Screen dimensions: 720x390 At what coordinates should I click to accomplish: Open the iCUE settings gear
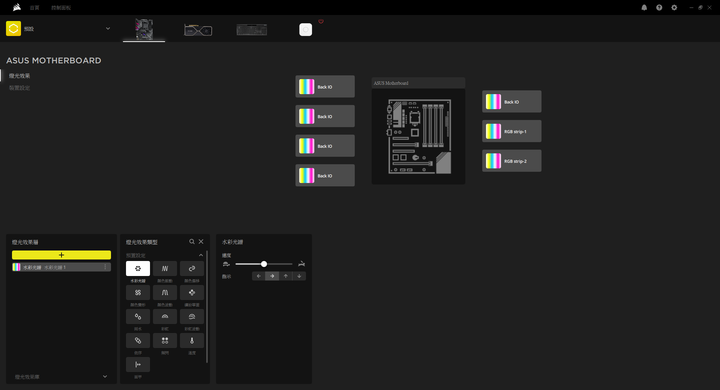[674, 7]
